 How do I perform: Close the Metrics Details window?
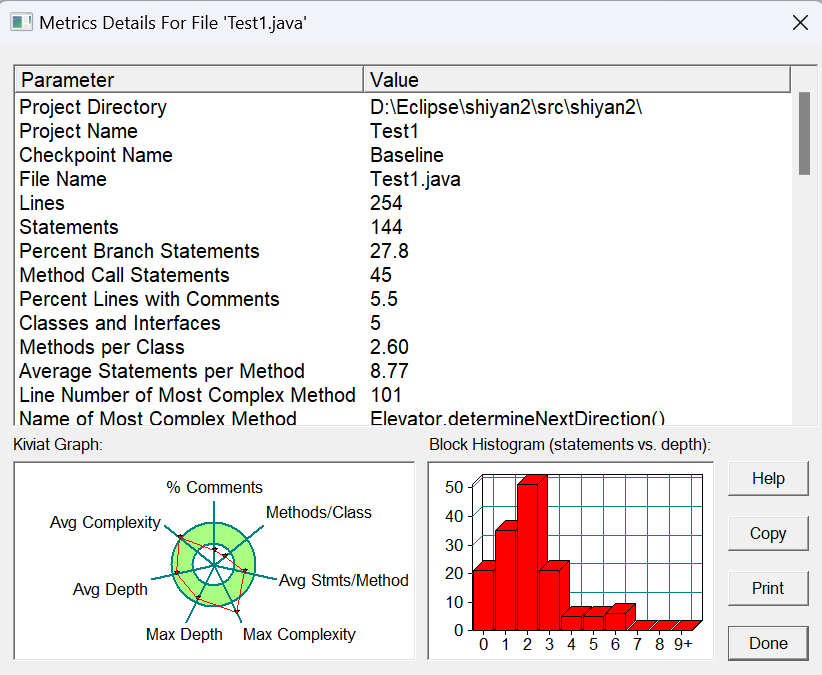(x=800, y=23)
